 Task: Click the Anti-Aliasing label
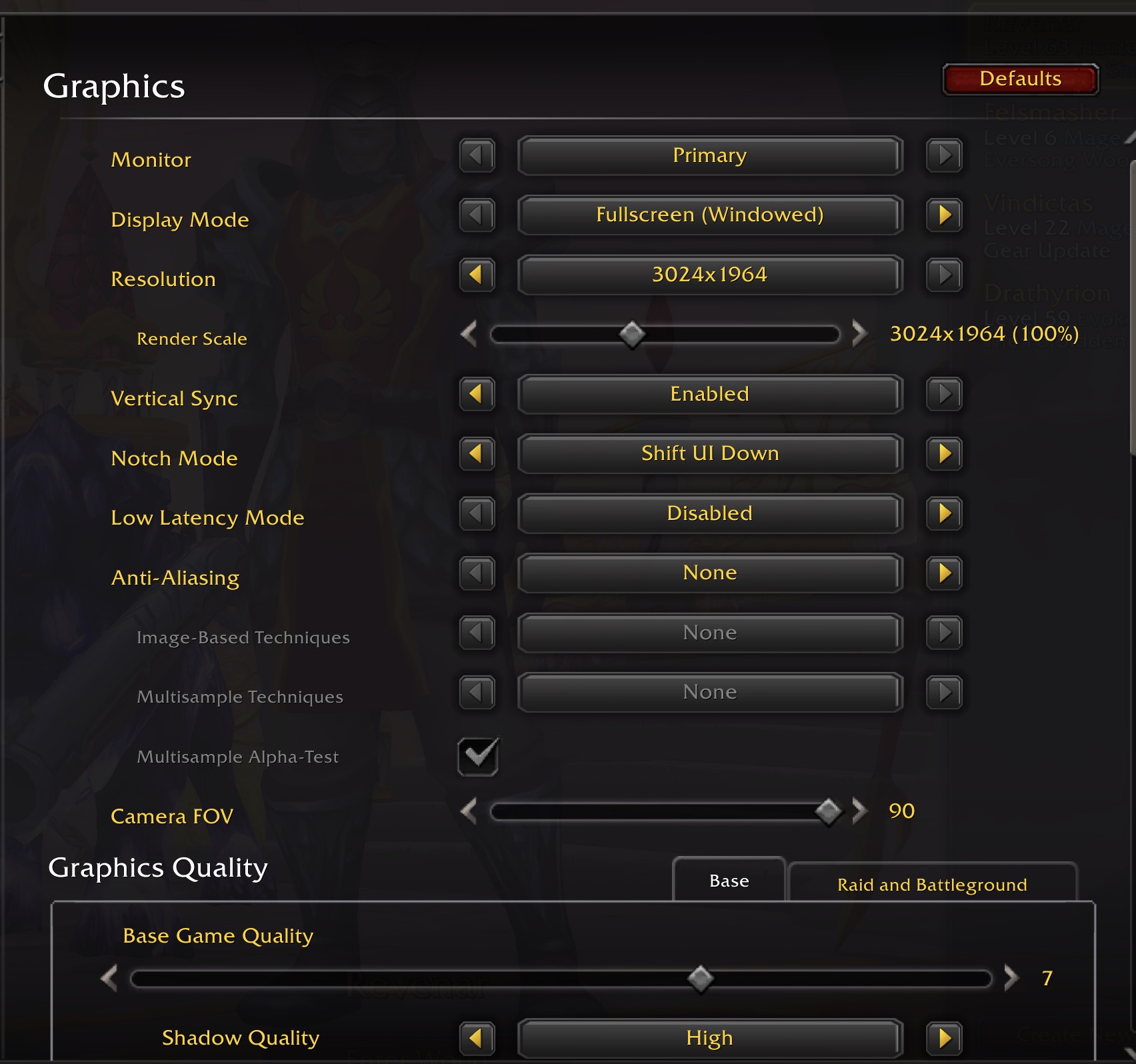tap(175, 579)
